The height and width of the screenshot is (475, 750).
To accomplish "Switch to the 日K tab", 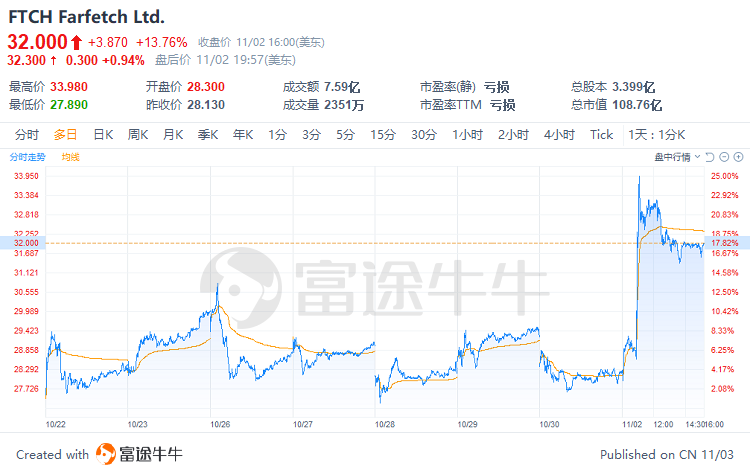I will click(x=103, y=135).
